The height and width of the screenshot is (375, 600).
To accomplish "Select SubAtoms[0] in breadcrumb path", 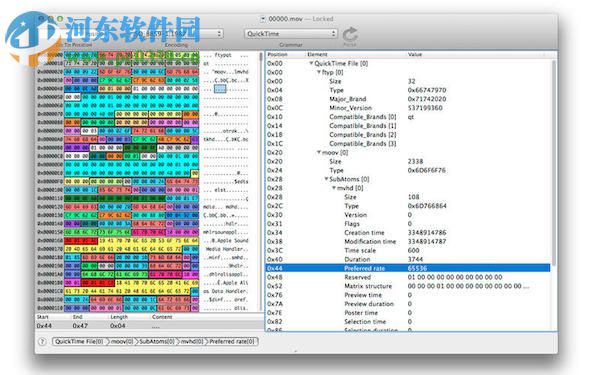I will 157,341.
